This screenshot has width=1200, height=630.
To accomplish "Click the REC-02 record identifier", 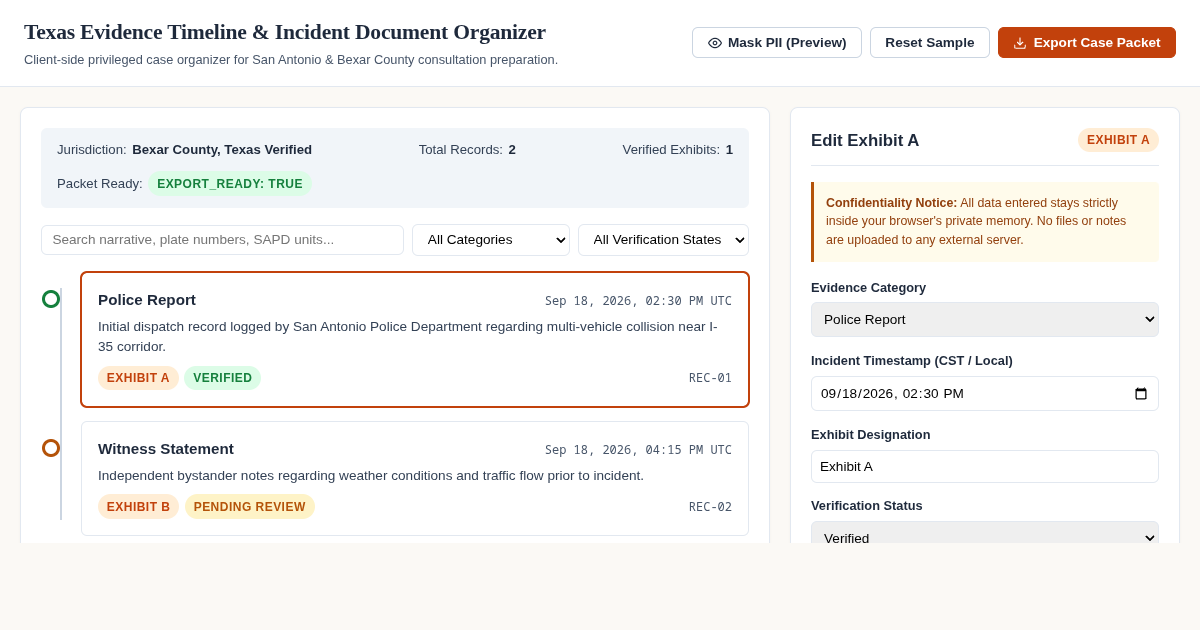I will point(710,507).
